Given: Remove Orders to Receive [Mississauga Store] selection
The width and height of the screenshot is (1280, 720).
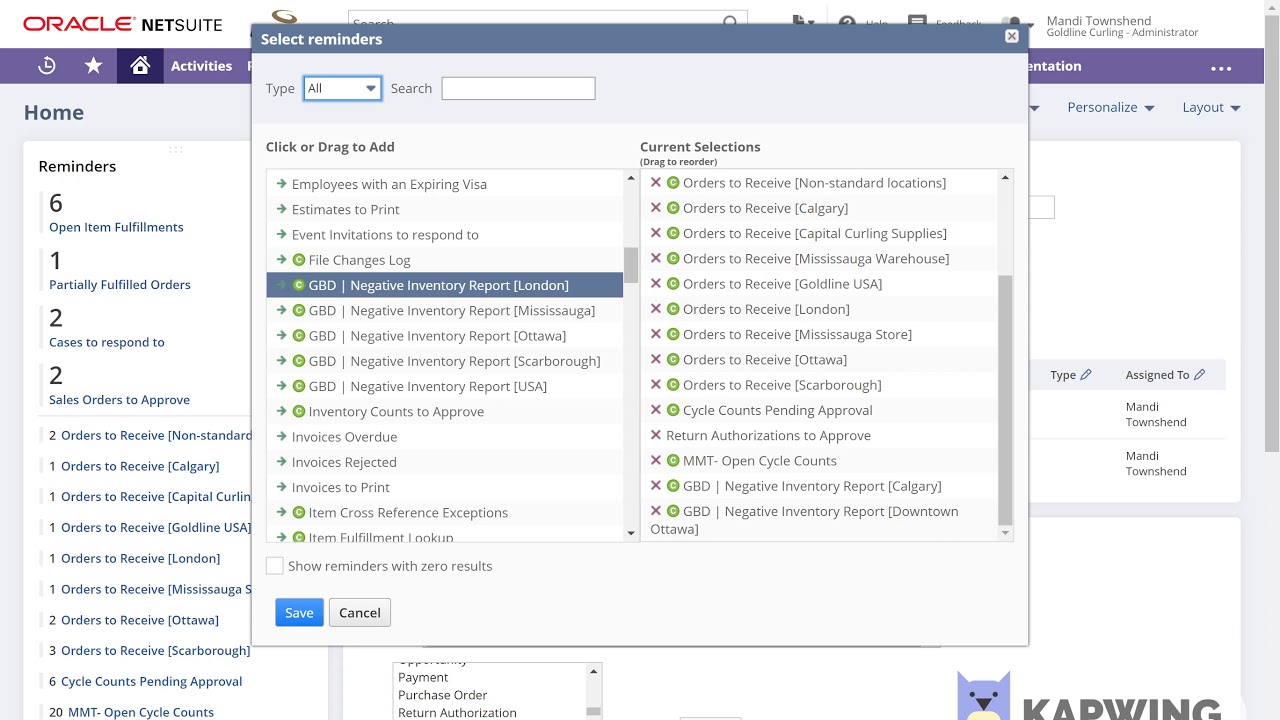Looking at the screenshot, I should point(656,334).
